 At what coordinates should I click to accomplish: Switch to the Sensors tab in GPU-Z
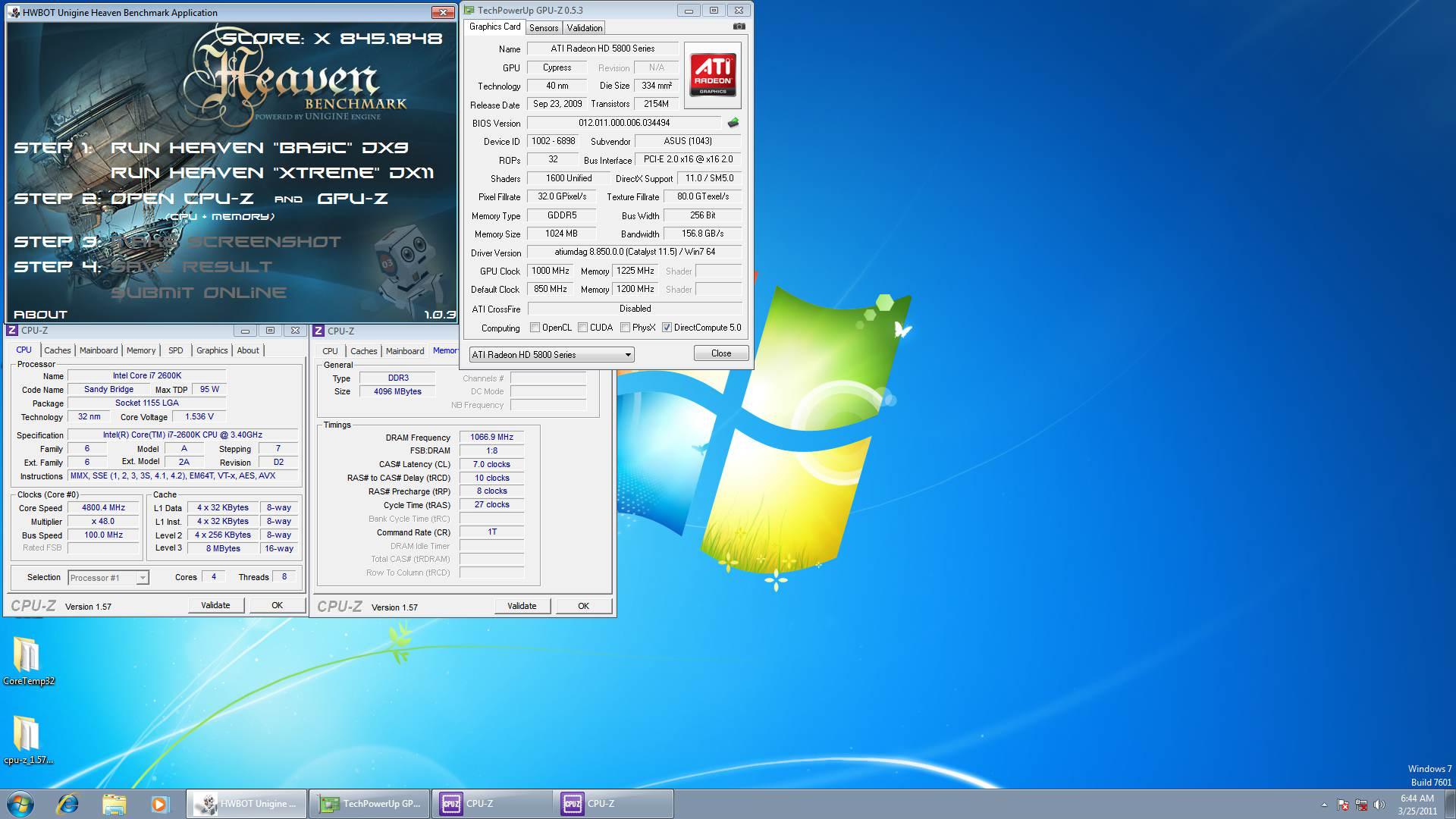pyautogui.click(x=544, y=28)
